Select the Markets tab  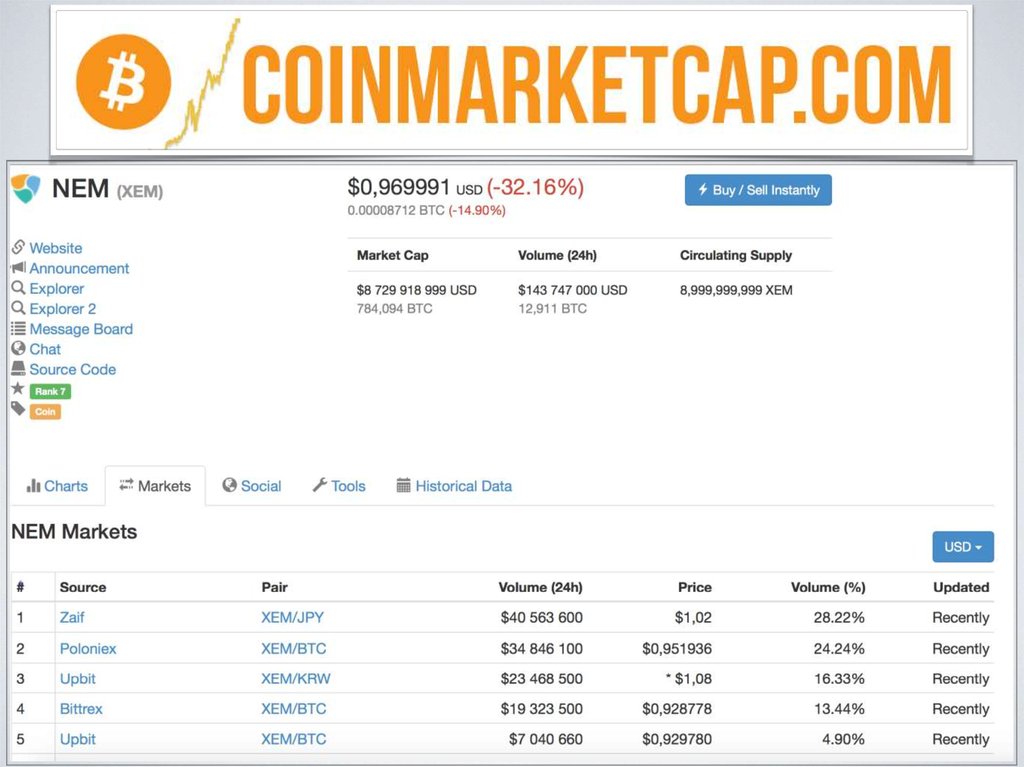pyautogui.click(x=155, y=486)
